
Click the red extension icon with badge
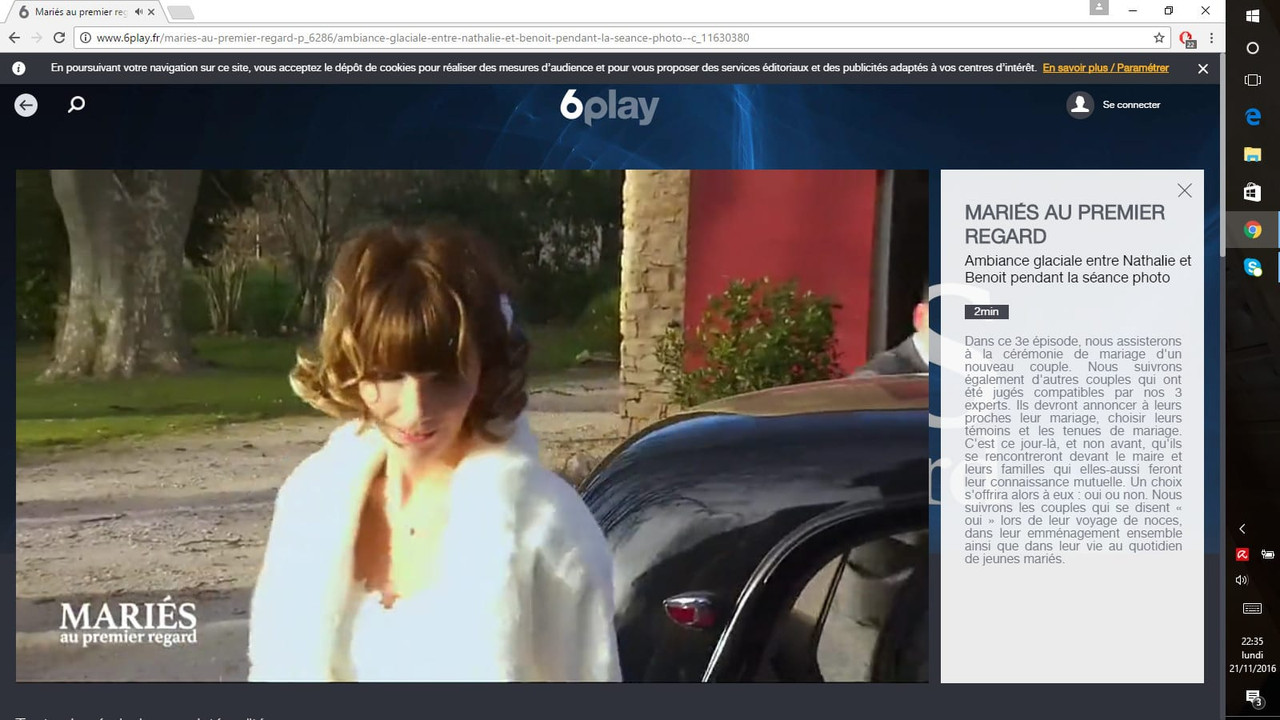coord(1187,39)
